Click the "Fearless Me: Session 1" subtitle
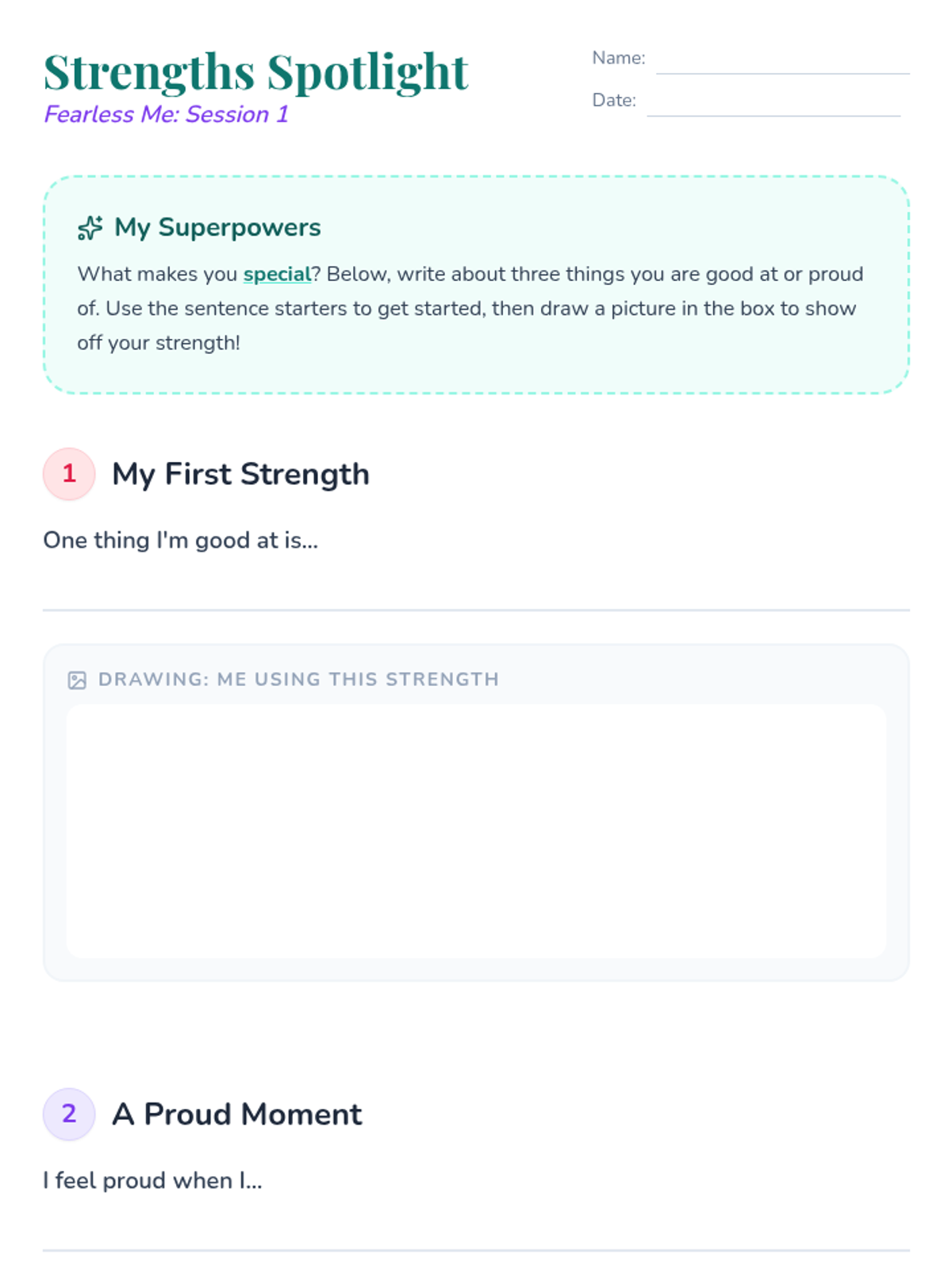 point(166,114)
